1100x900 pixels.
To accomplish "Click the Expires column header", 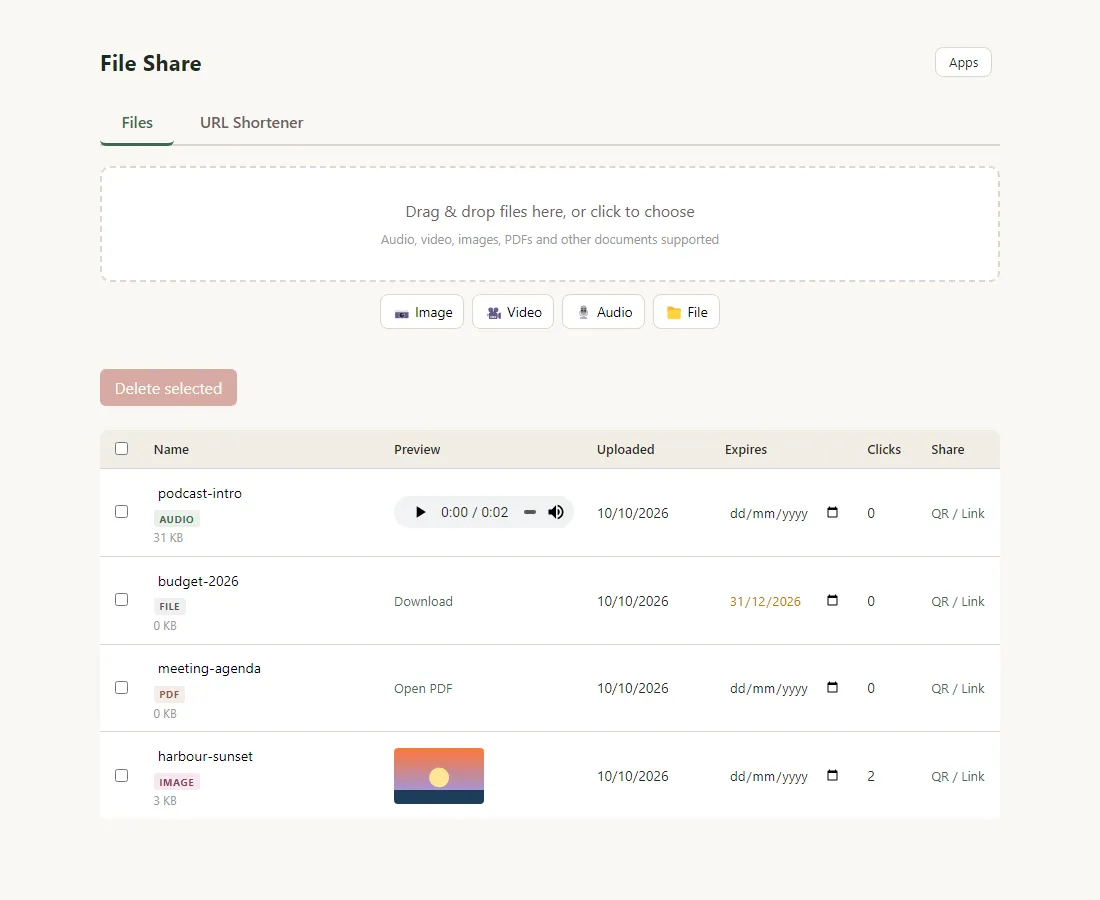I will point(746,450).
